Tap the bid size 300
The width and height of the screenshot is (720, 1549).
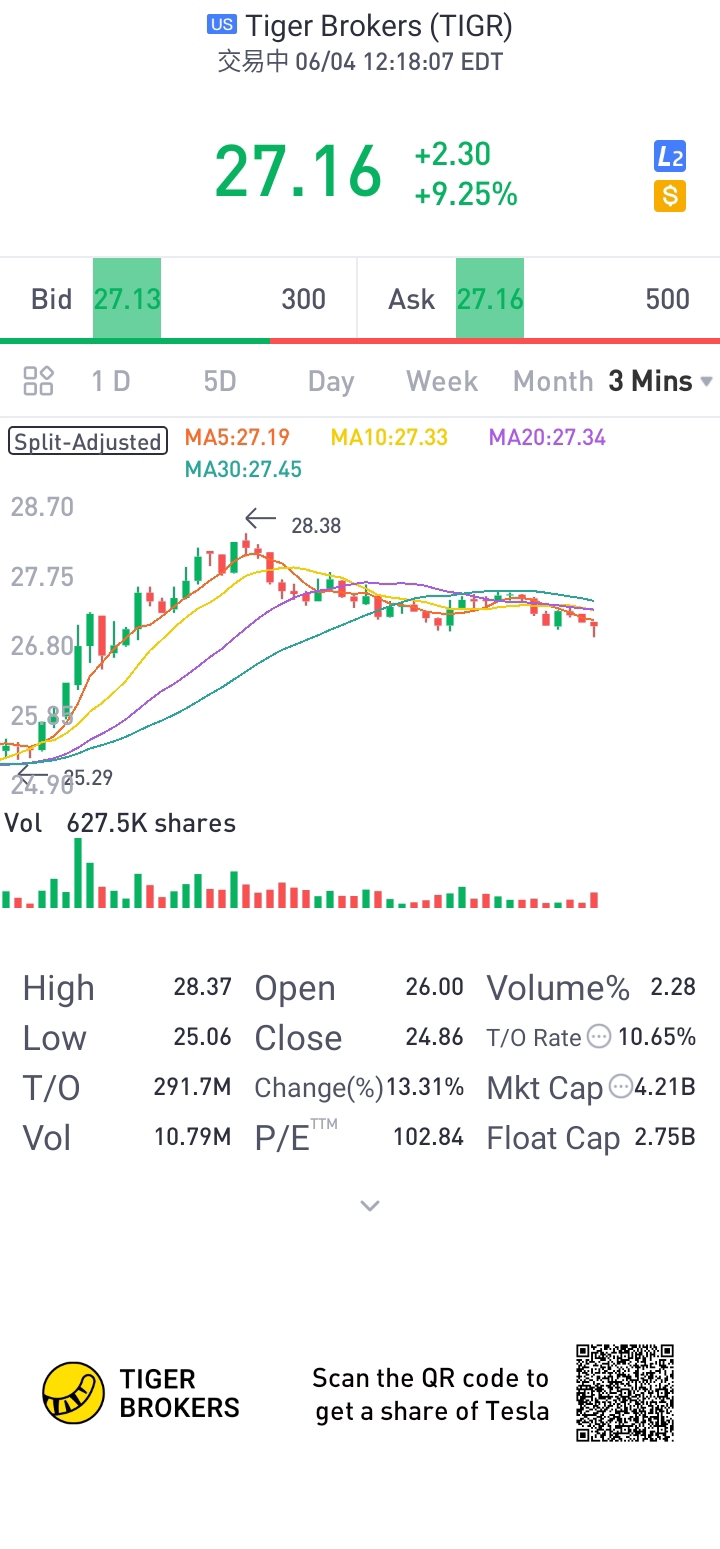coord(304,299)
